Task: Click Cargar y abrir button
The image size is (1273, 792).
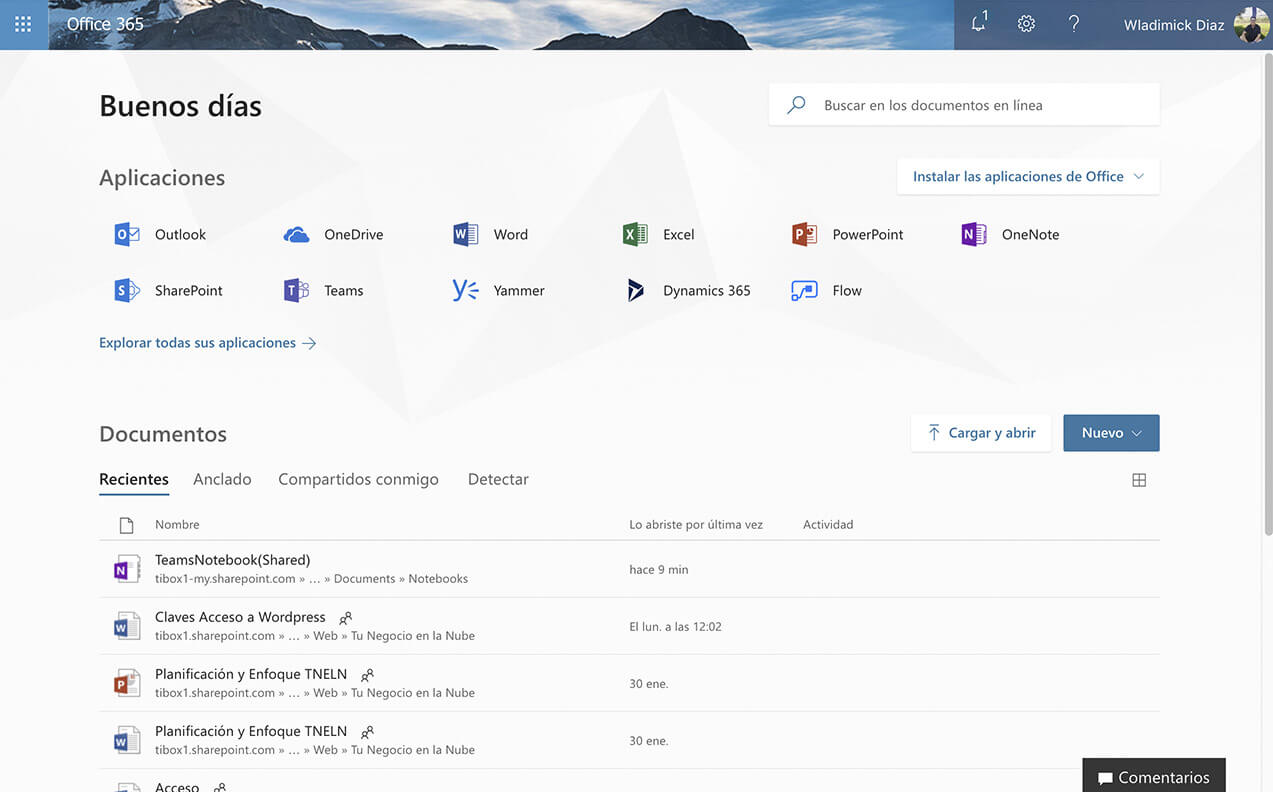Action: click(981, 433)
